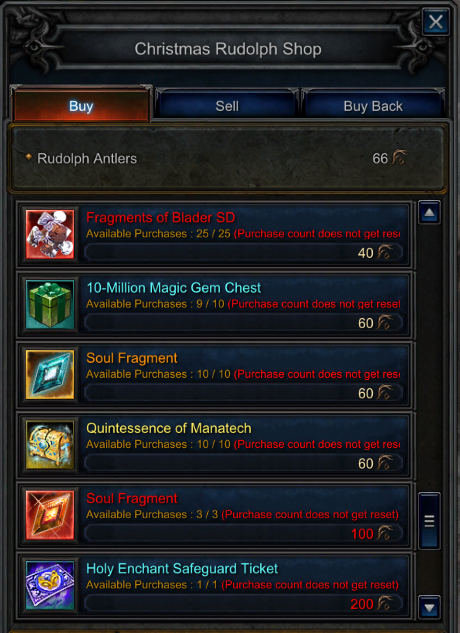Screen dimensions: 460x633
Task: Close the Christmas Rudolph Shop window
Action: pos(436,21)
